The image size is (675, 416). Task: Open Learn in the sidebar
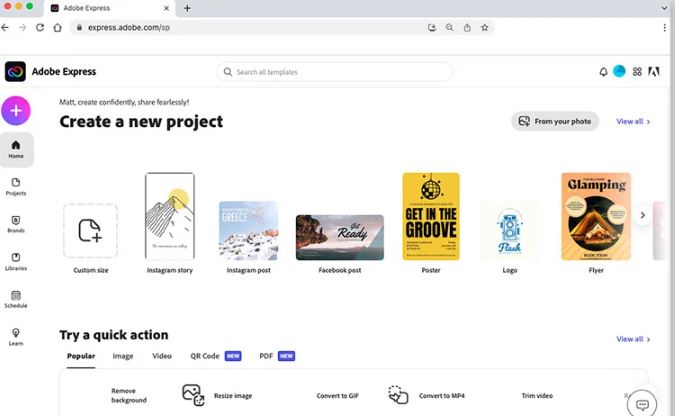(x=16, y=337)
